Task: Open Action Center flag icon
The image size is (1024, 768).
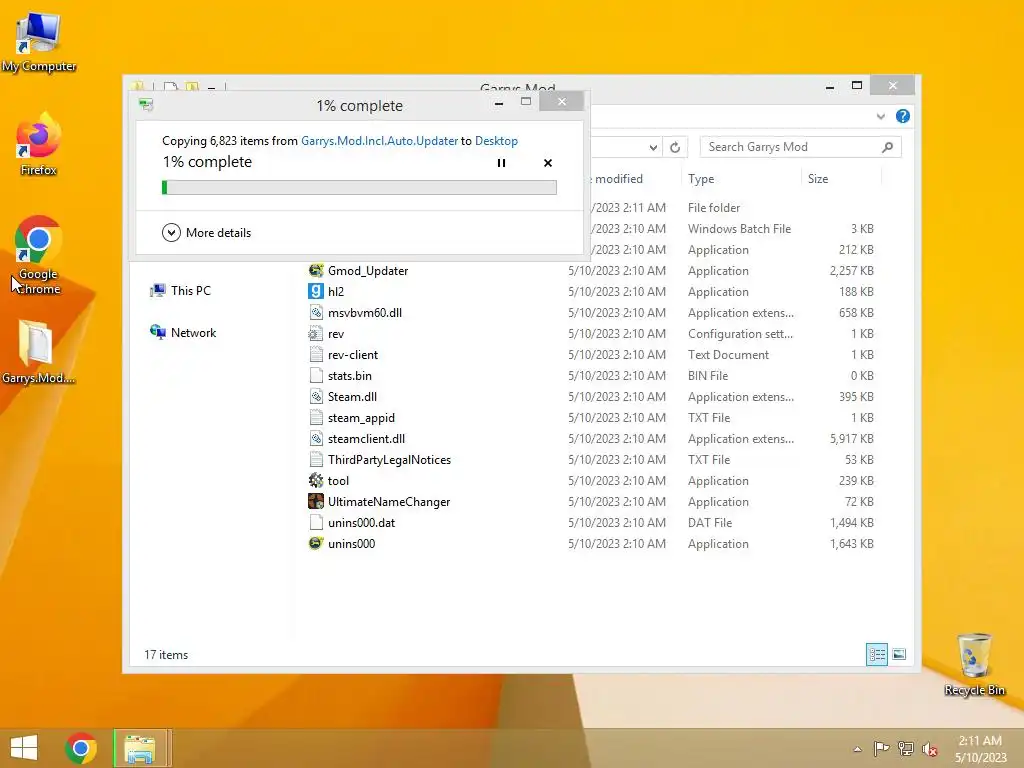Action: [x=882, y=748]
